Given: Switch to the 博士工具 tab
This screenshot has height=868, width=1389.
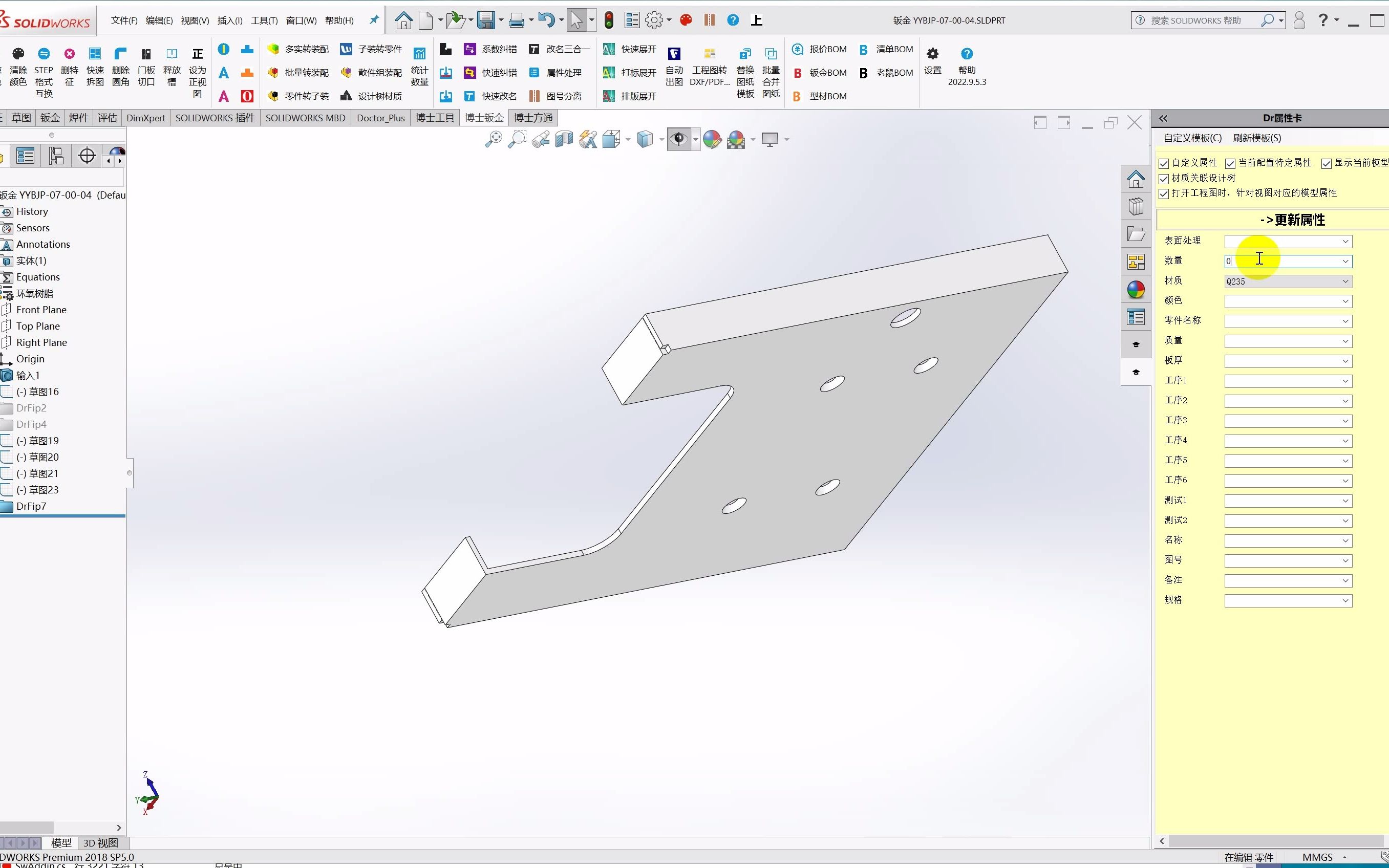Looking at the screenshot, I should pos(435,118).
